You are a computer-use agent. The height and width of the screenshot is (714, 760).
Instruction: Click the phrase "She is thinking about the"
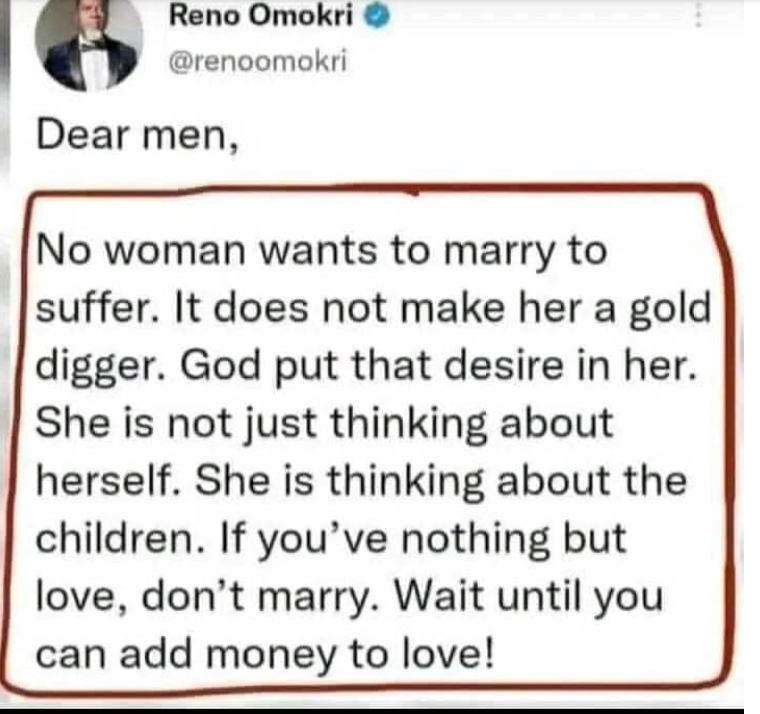pos(435,482)
